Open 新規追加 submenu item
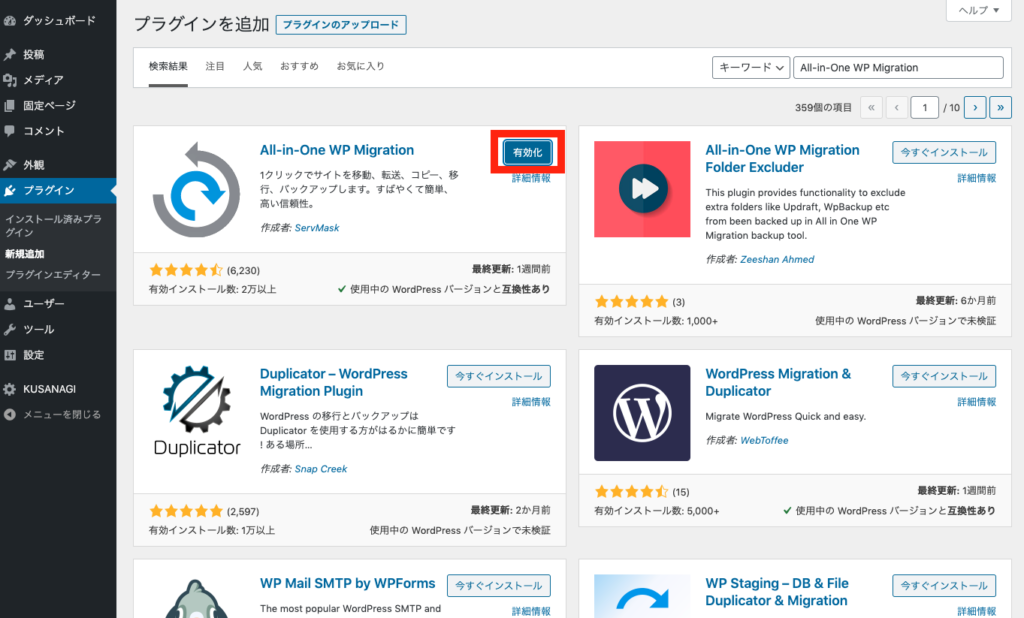Screen dimensions: 1024x618 click(x=25, y=254)
